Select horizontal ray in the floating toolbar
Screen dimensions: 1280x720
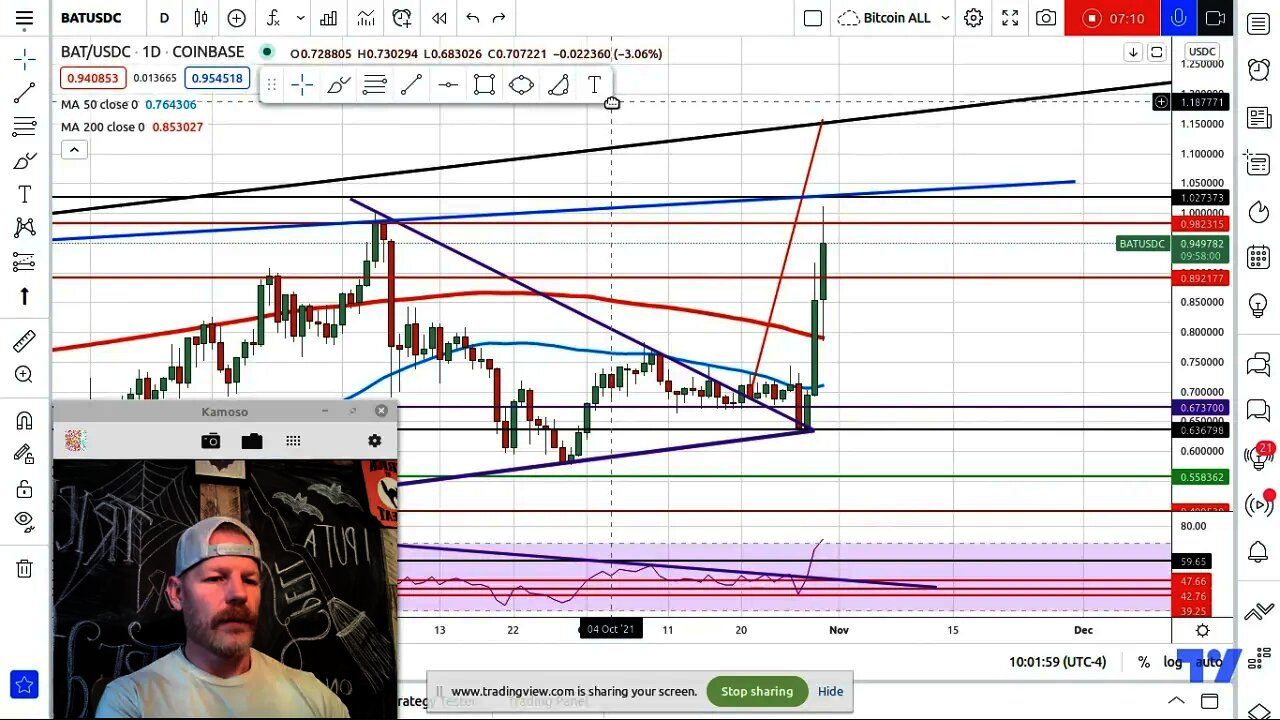tap(448, 86)
